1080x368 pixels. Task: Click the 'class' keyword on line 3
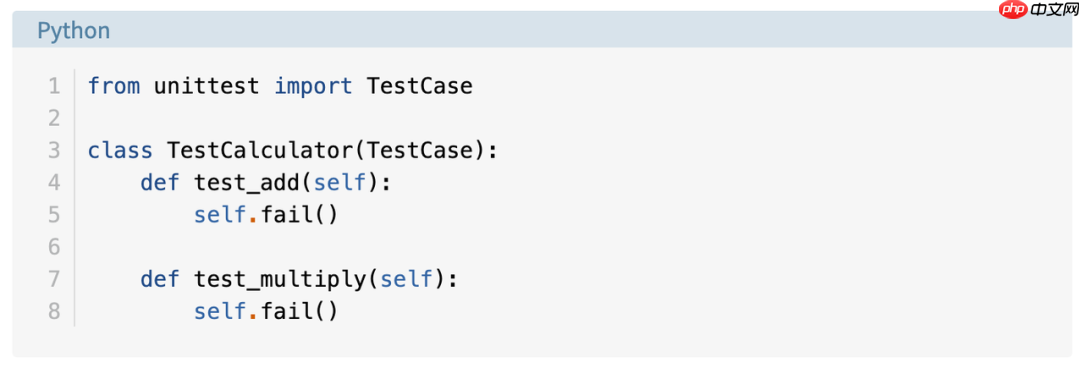pos(121,151)
